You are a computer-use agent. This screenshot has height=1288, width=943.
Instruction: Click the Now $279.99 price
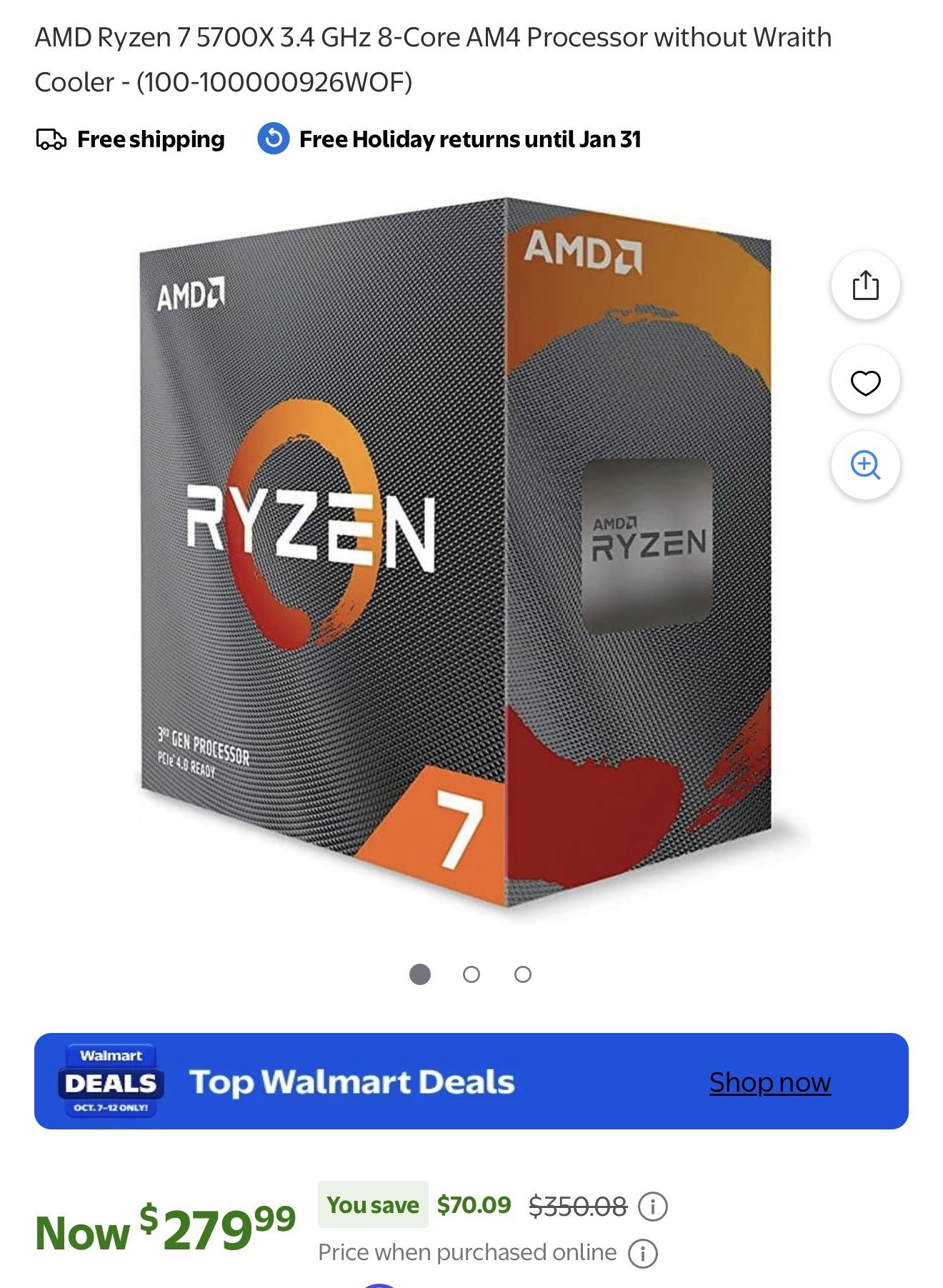(165, 1229)
